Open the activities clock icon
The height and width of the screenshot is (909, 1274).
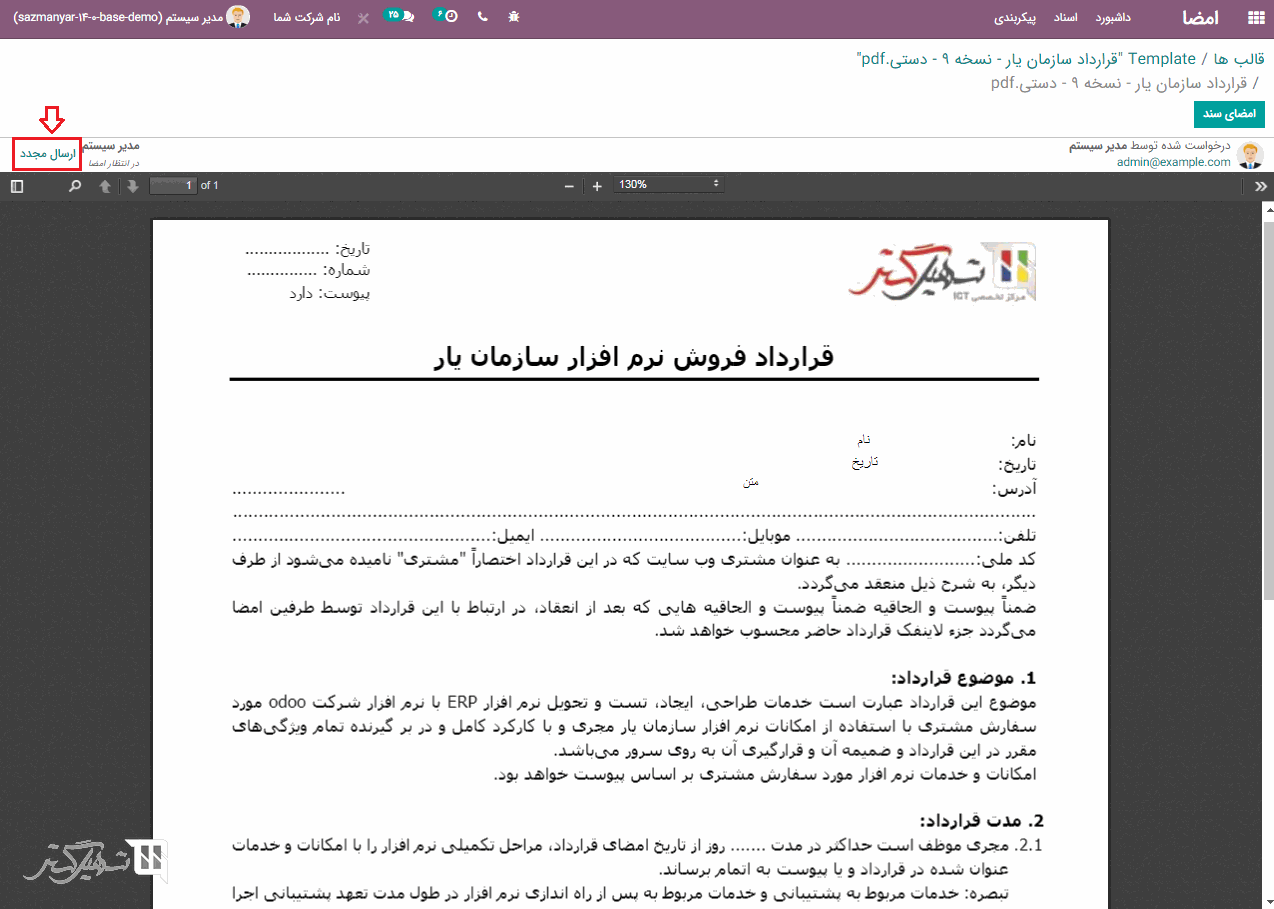pyautogui.click(x=446, y=16)
